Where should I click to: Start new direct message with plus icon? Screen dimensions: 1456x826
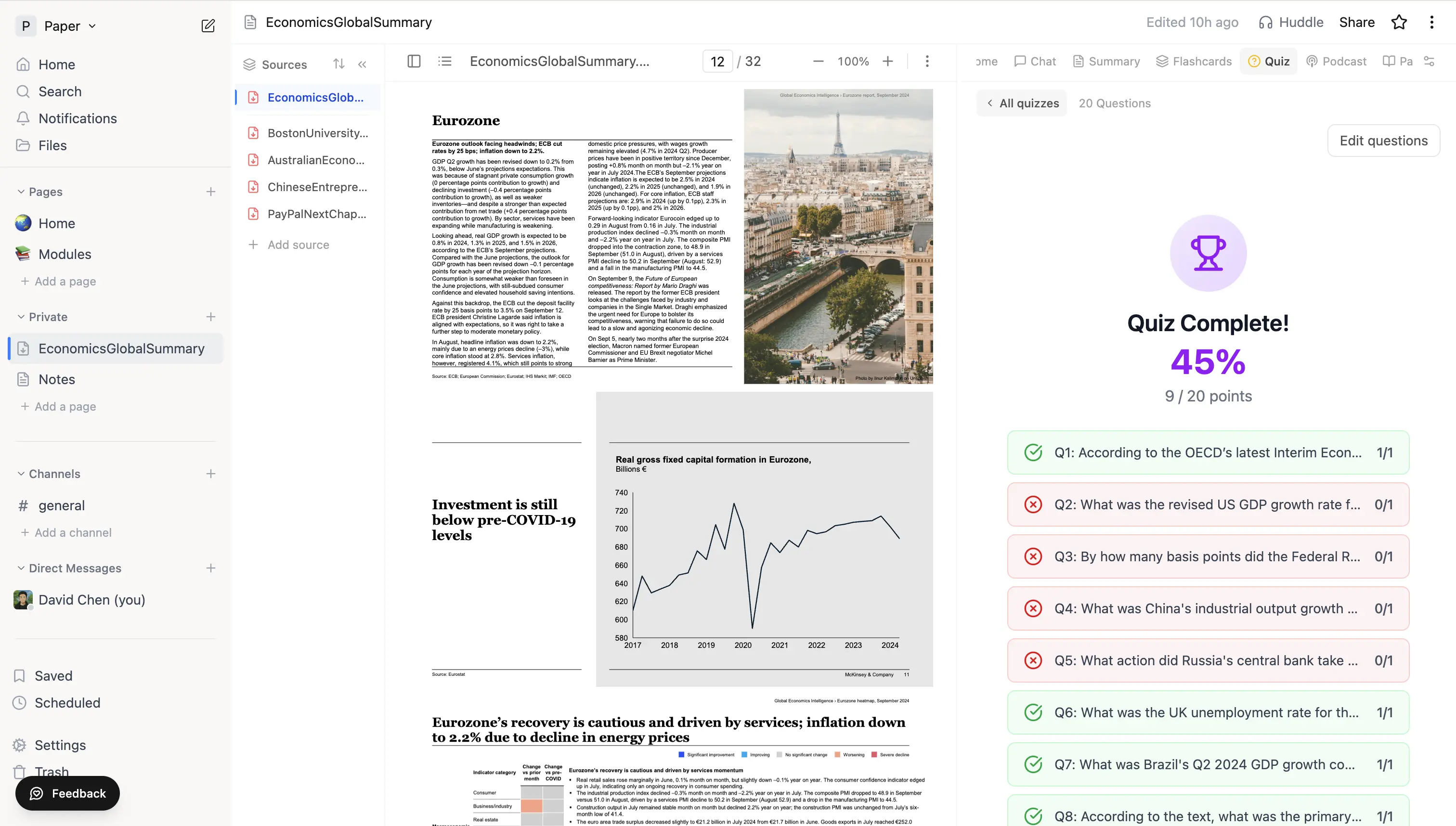pos(210,568)
